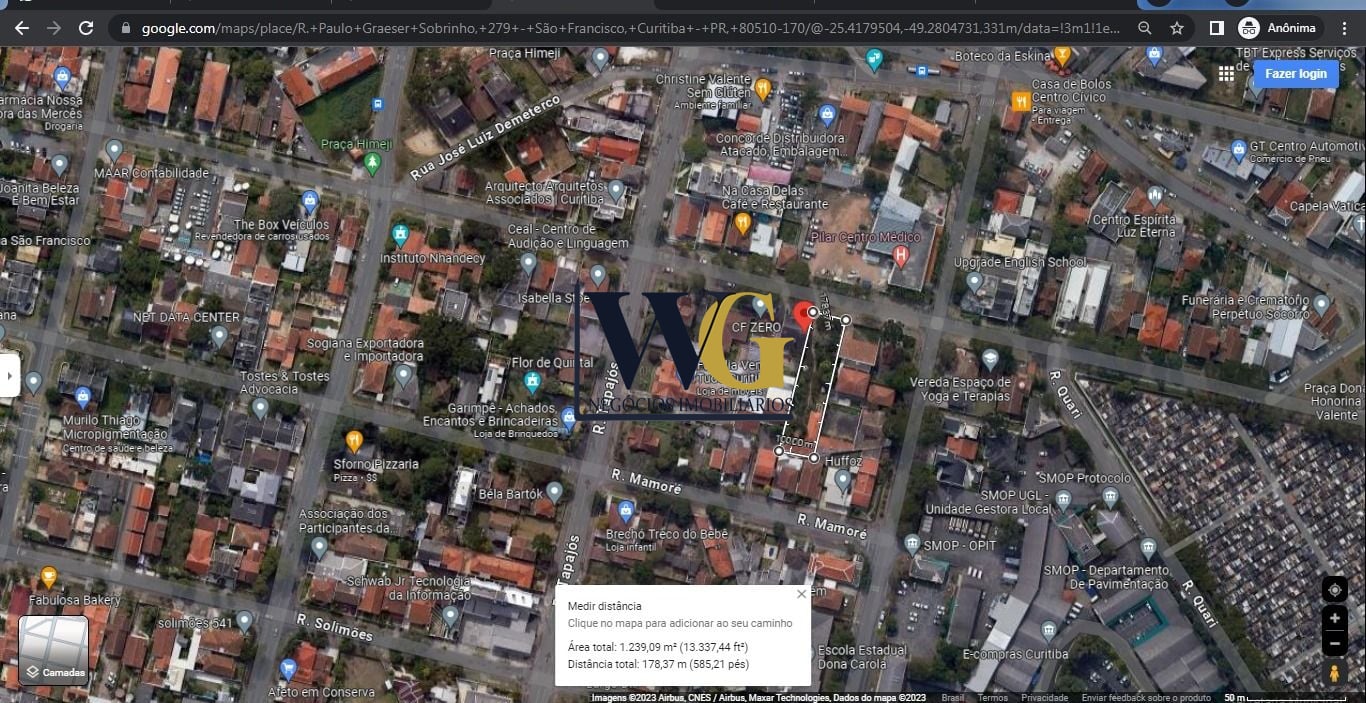Zoom in the map with plus button

(x=1334, y=619)
